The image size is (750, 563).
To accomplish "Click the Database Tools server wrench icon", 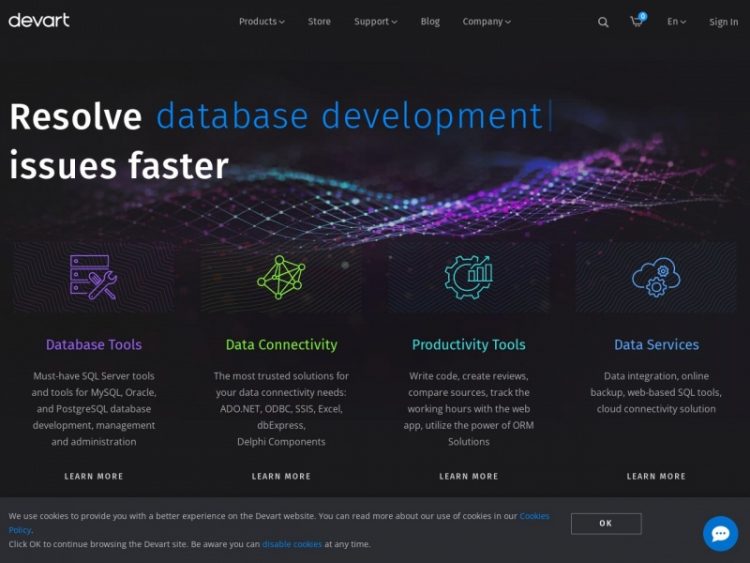I will tap(94, 277).
